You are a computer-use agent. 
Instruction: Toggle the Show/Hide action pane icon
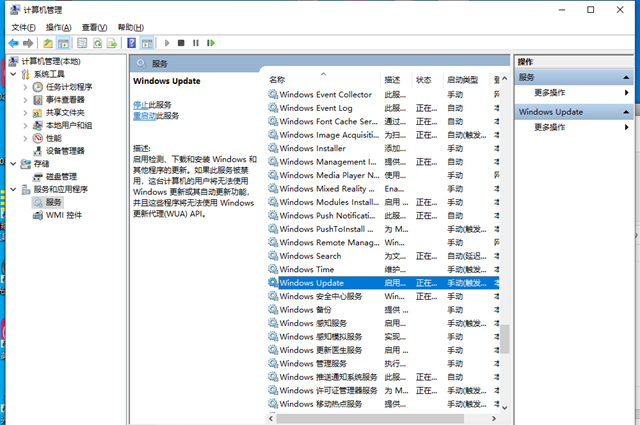click(x=147, y=43)
